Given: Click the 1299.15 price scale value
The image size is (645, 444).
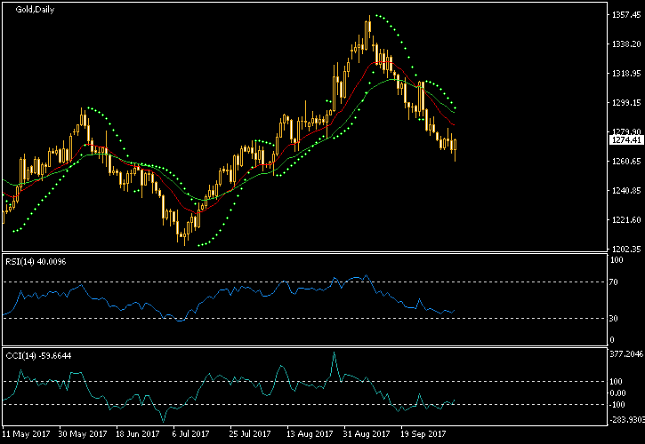Looking at the screenshot, I should point(626,103).
